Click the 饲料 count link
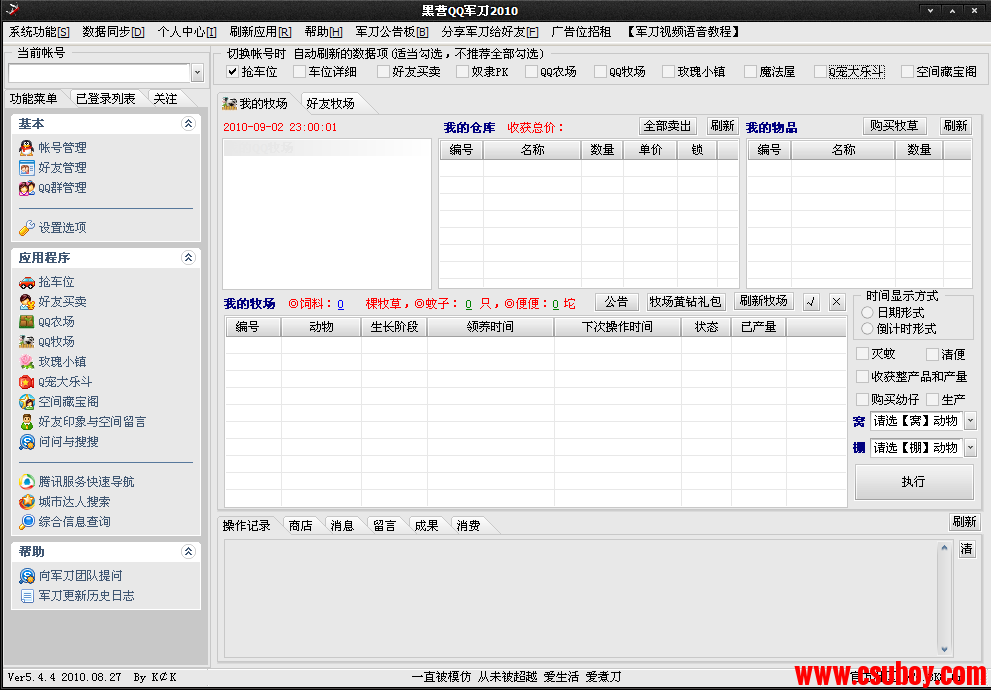The height and width of the screenshot is (690, 991). [340, 304]
